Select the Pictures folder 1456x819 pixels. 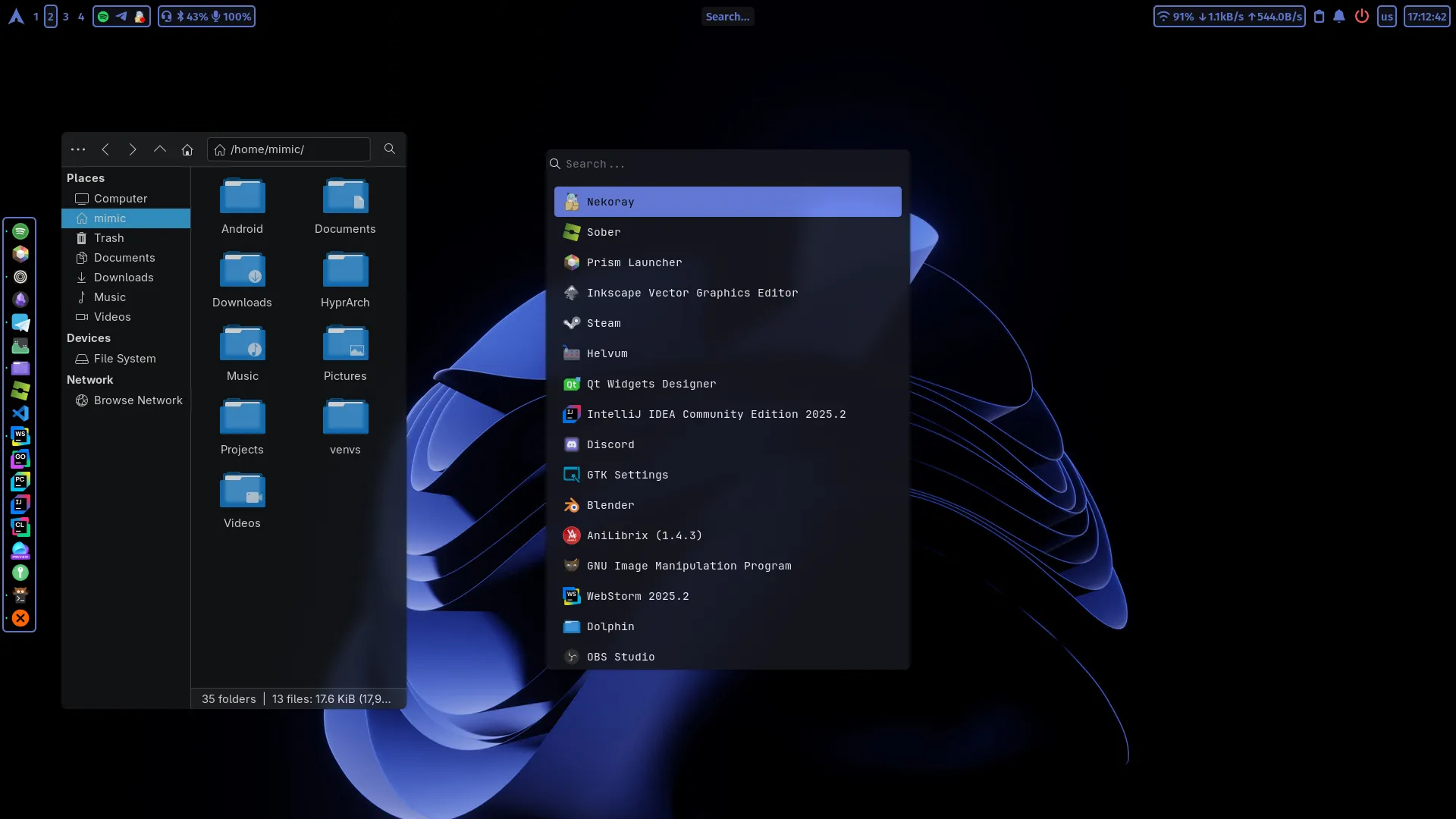coord(346,353)
